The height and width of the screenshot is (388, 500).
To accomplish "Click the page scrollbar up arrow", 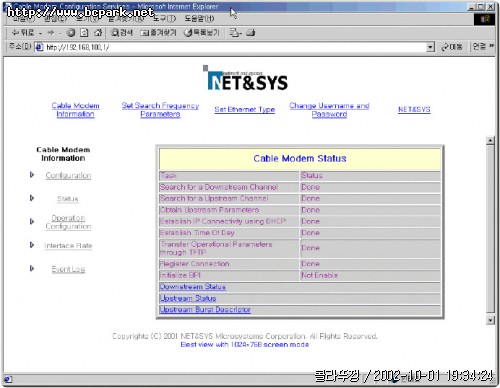I will [x=490, y=140].
